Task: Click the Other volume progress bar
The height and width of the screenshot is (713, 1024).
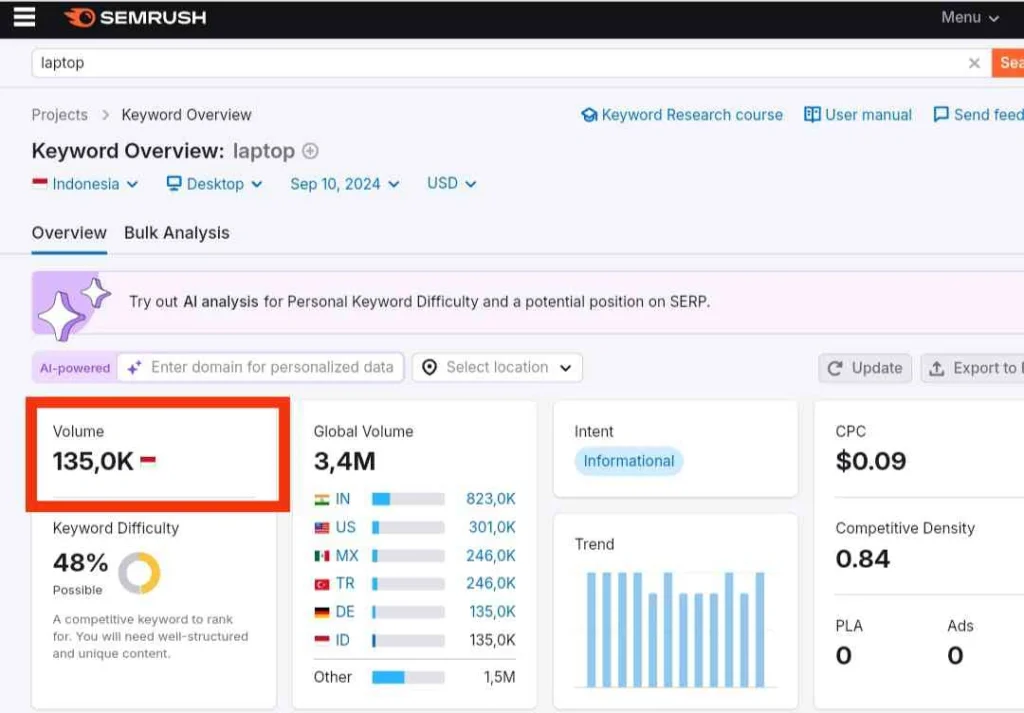Action: coord(408,677)
